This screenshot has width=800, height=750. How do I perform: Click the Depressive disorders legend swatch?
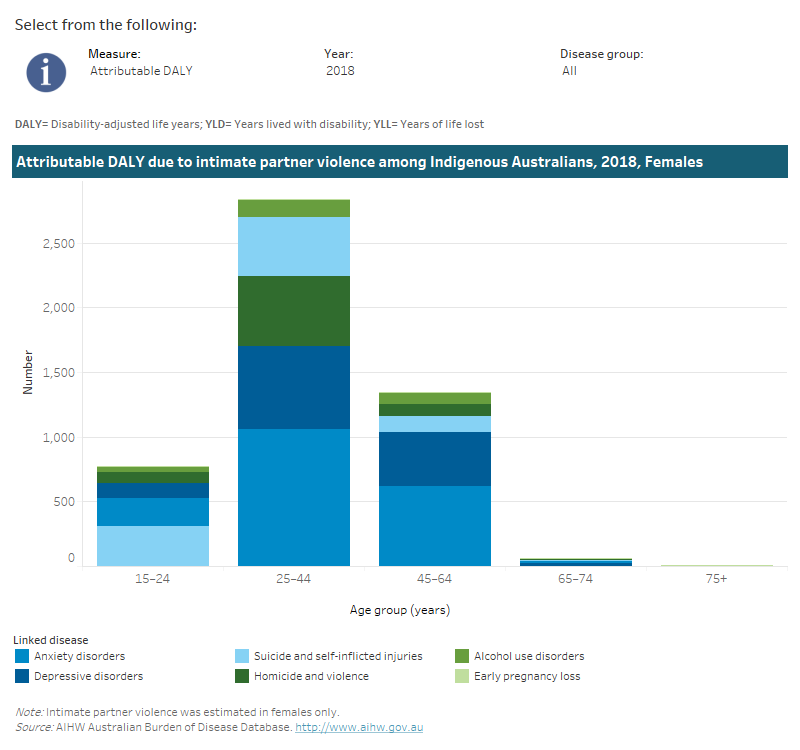[x=20, y=676]
